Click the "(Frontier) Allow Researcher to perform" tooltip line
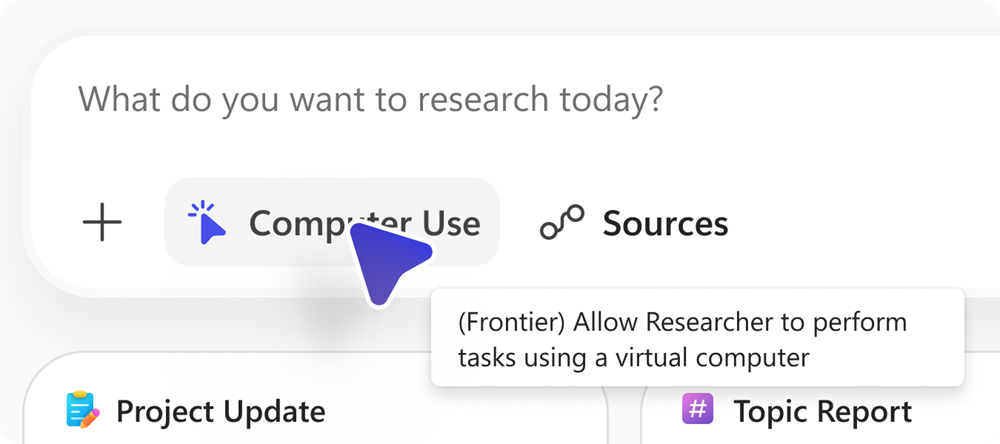 click(x=682, y=323)
